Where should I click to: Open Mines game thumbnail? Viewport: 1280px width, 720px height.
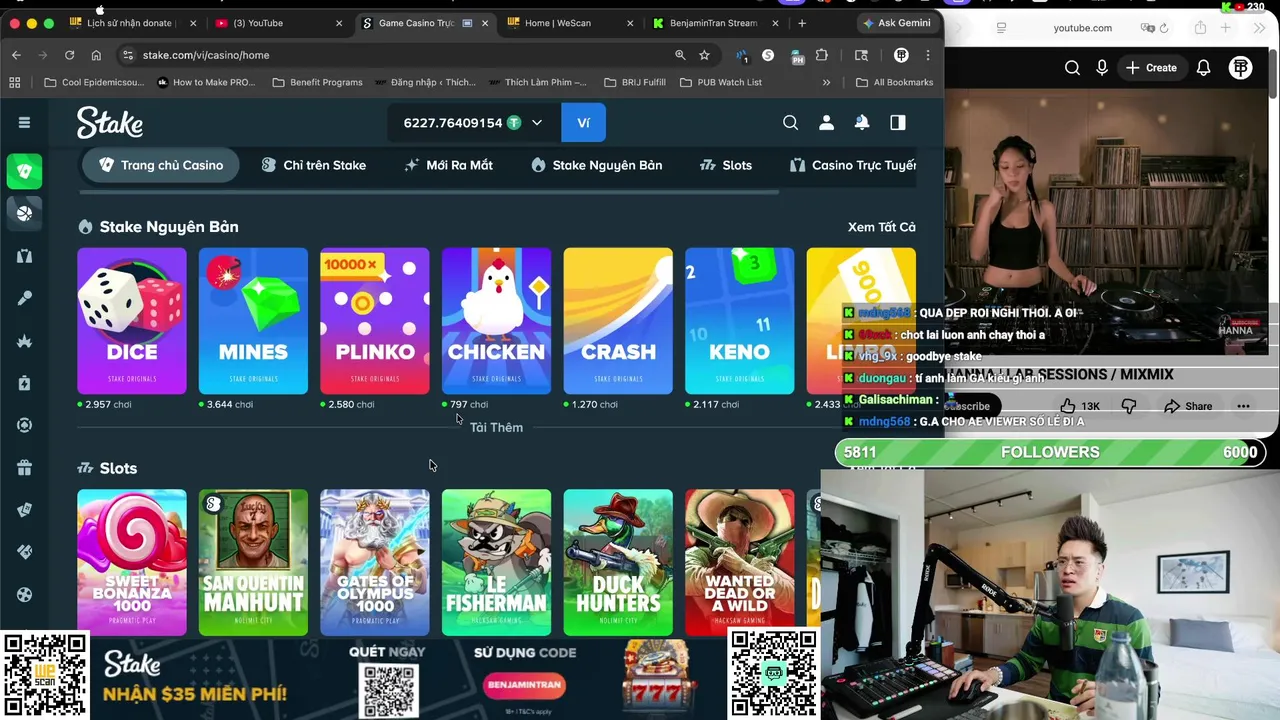click(253, 321)
